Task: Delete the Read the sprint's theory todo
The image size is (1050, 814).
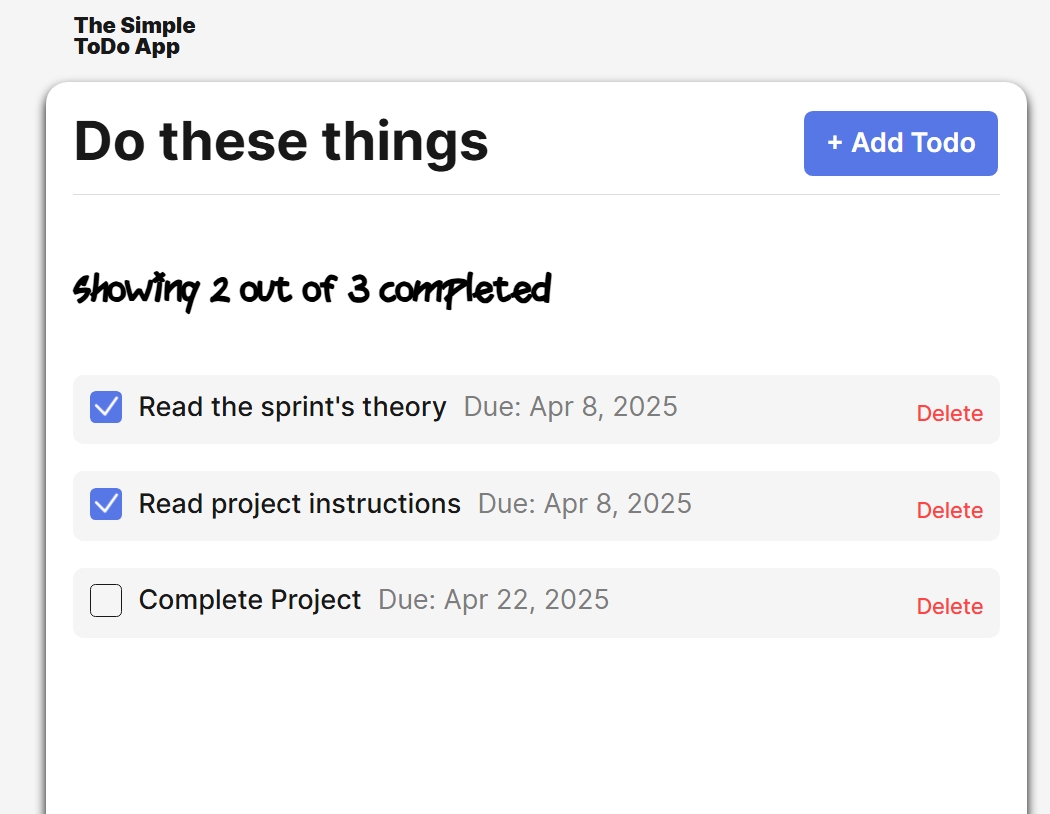Action: pos(949,413)
